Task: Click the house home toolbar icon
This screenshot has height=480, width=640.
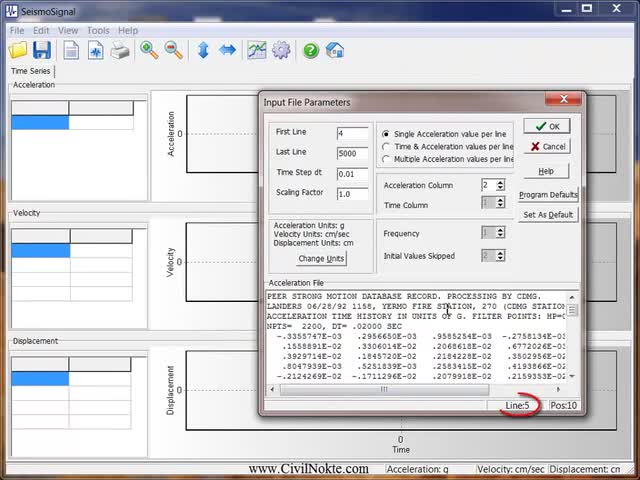Action: [335, 51]
